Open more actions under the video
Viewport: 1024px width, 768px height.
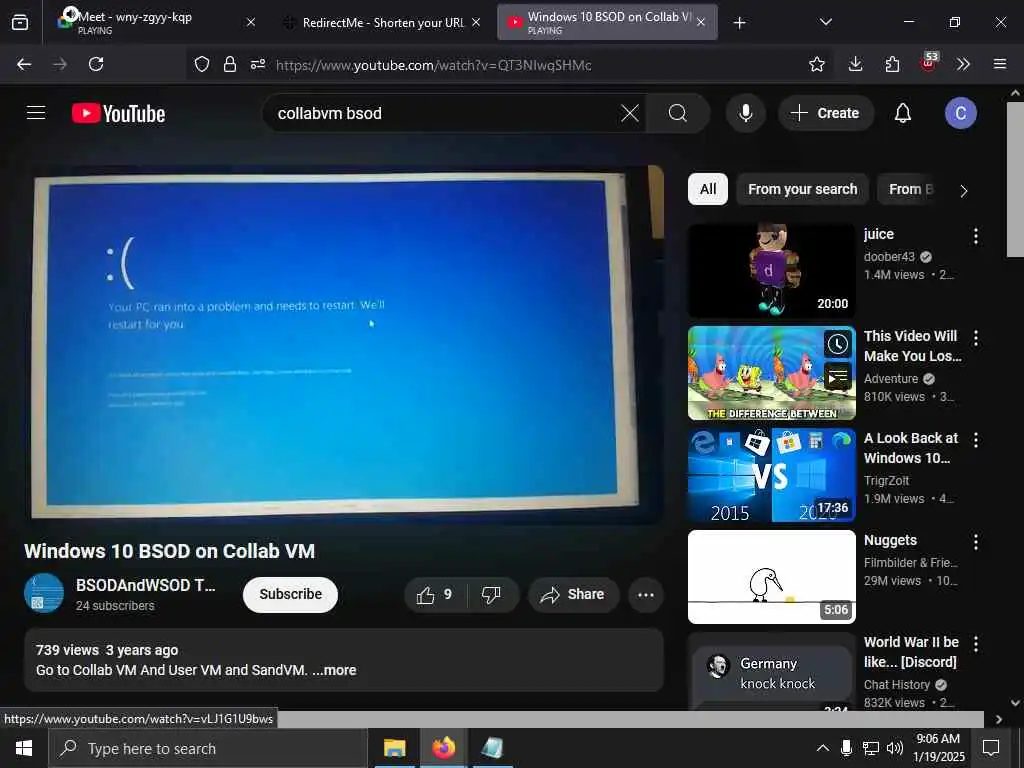pos(646,594)
